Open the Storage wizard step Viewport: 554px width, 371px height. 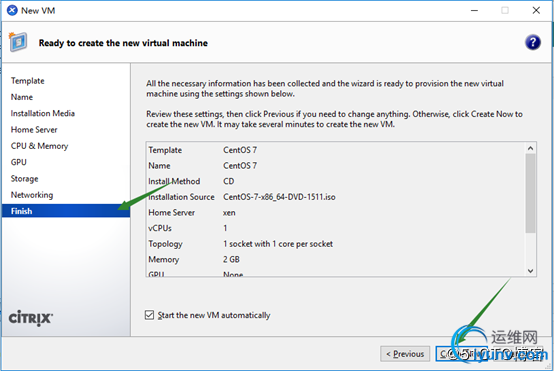tap(24, 178)
